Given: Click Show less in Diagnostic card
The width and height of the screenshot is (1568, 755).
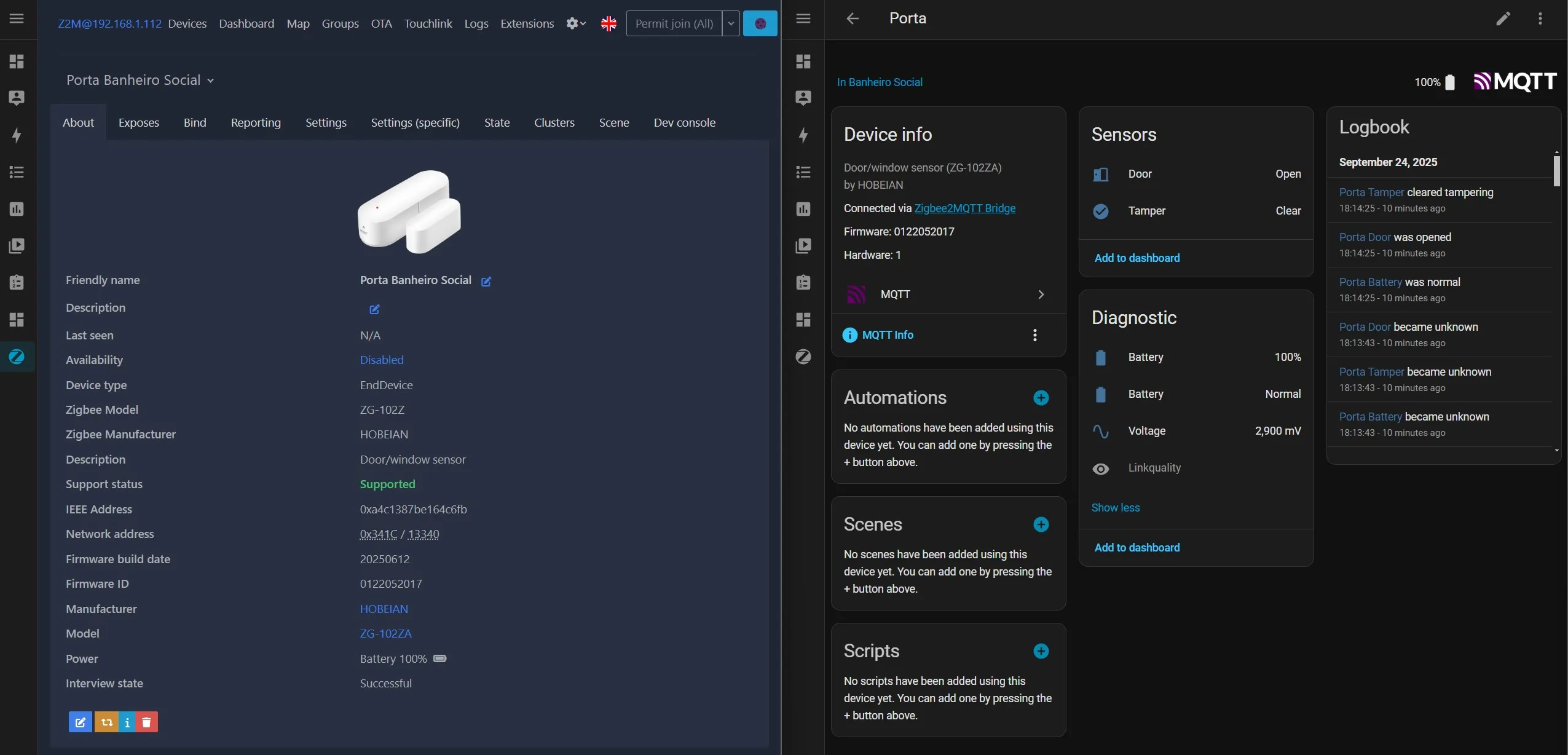Looking at the screenshot, I should (1115, 508).
